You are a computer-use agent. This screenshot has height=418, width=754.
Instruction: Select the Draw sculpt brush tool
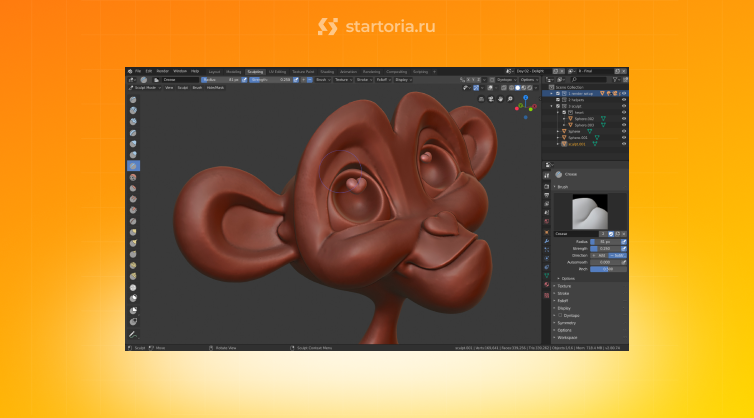pos(133,100)
